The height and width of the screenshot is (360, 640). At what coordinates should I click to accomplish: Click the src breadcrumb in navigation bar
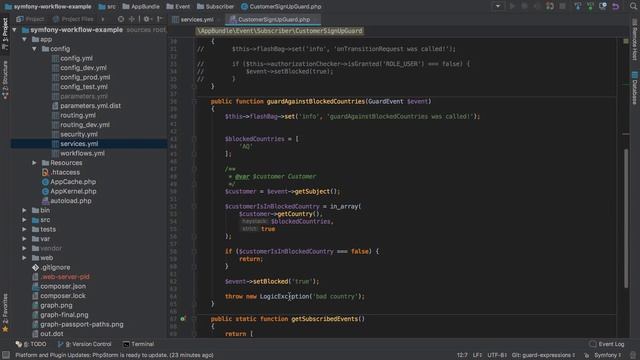[107, 7]
